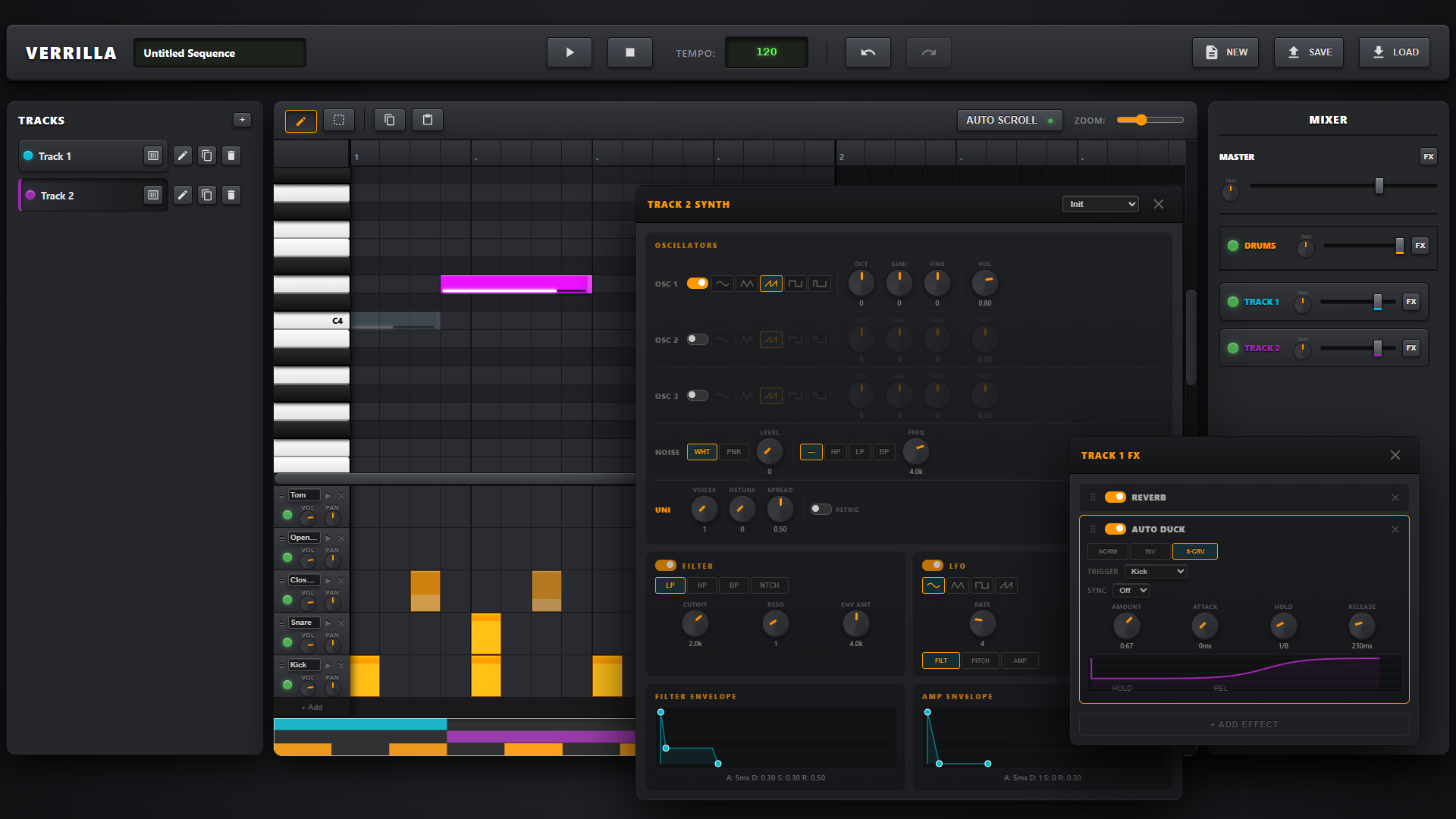Expand the Trigger Kick dropdown
This screenshot has width=1456, height=819.
tap(1156, 572)
